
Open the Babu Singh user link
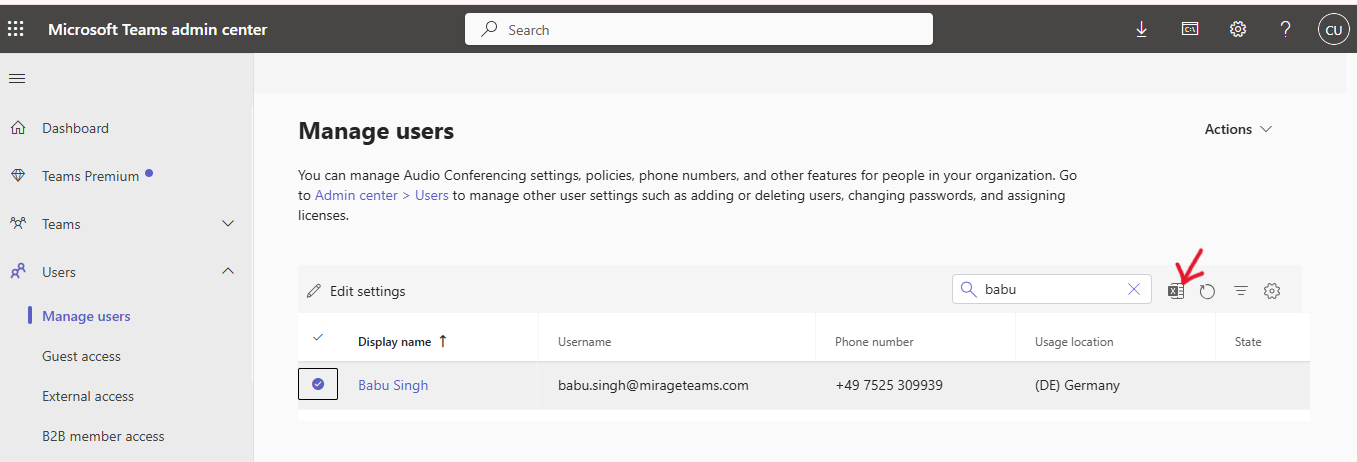click(x=393, y=385)
